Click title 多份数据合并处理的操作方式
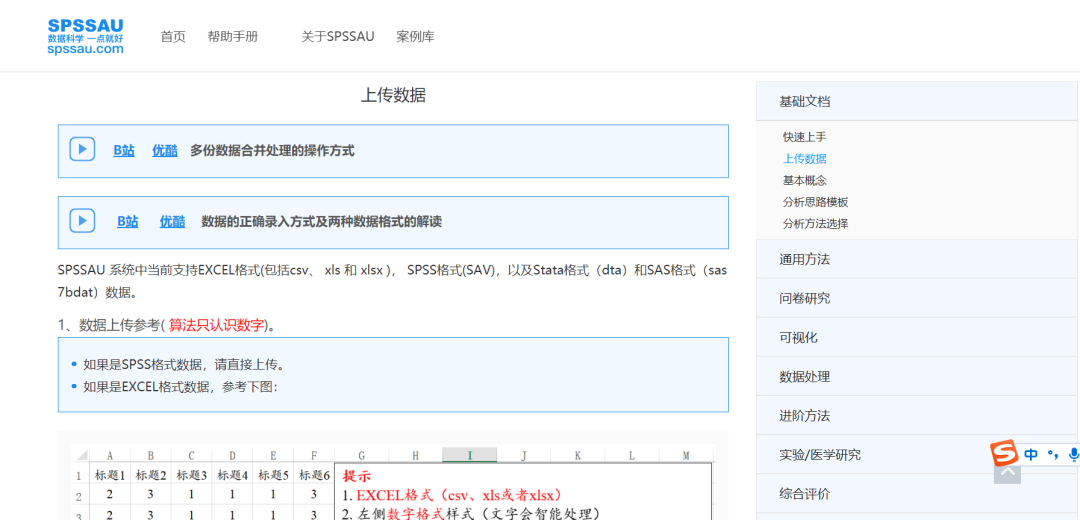The width and height of the screenshot is (1080, 520). pyautogui.click(x=272, y=151)
